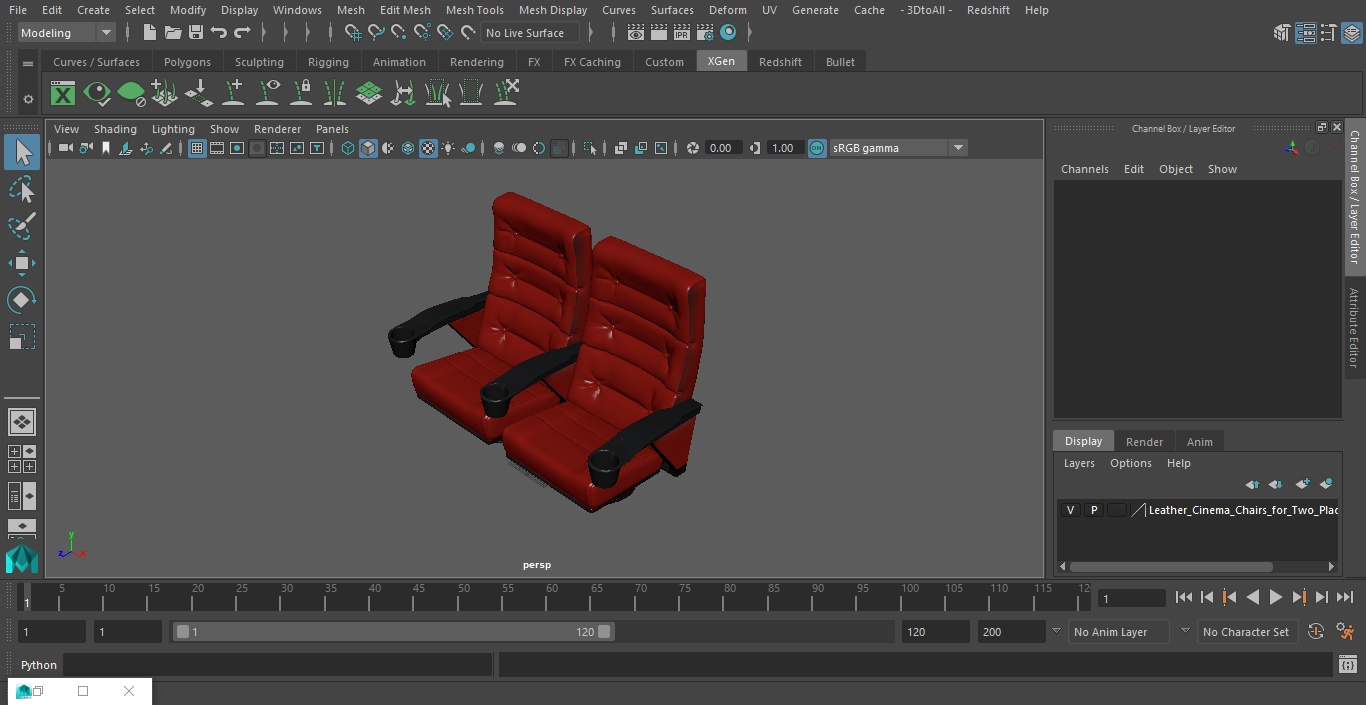Open sRGB gamma dropdown arrow
Screen dimensions: 1366x705
[958, 148]
